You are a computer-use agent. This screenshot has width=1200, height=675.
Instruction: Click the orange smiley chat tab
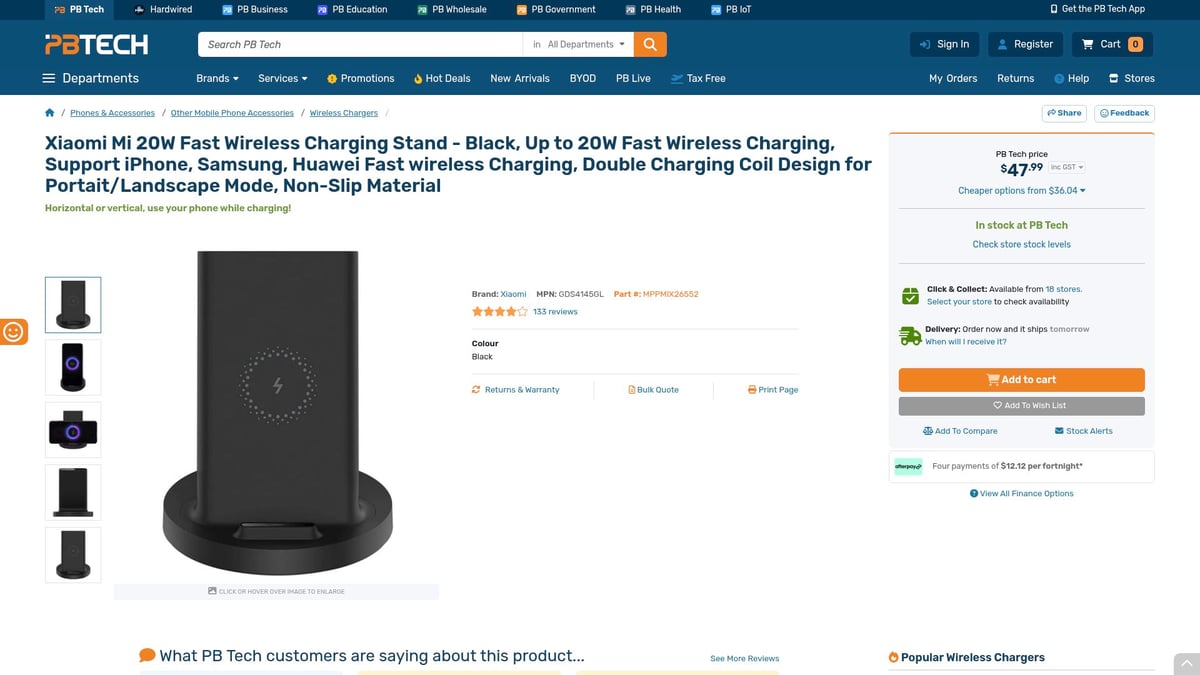14,331
